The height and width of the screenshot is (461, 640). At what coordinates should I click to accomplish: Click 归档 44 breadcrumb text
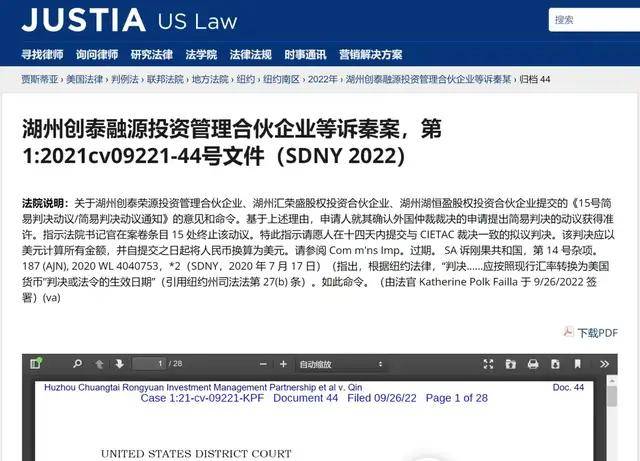535,79
